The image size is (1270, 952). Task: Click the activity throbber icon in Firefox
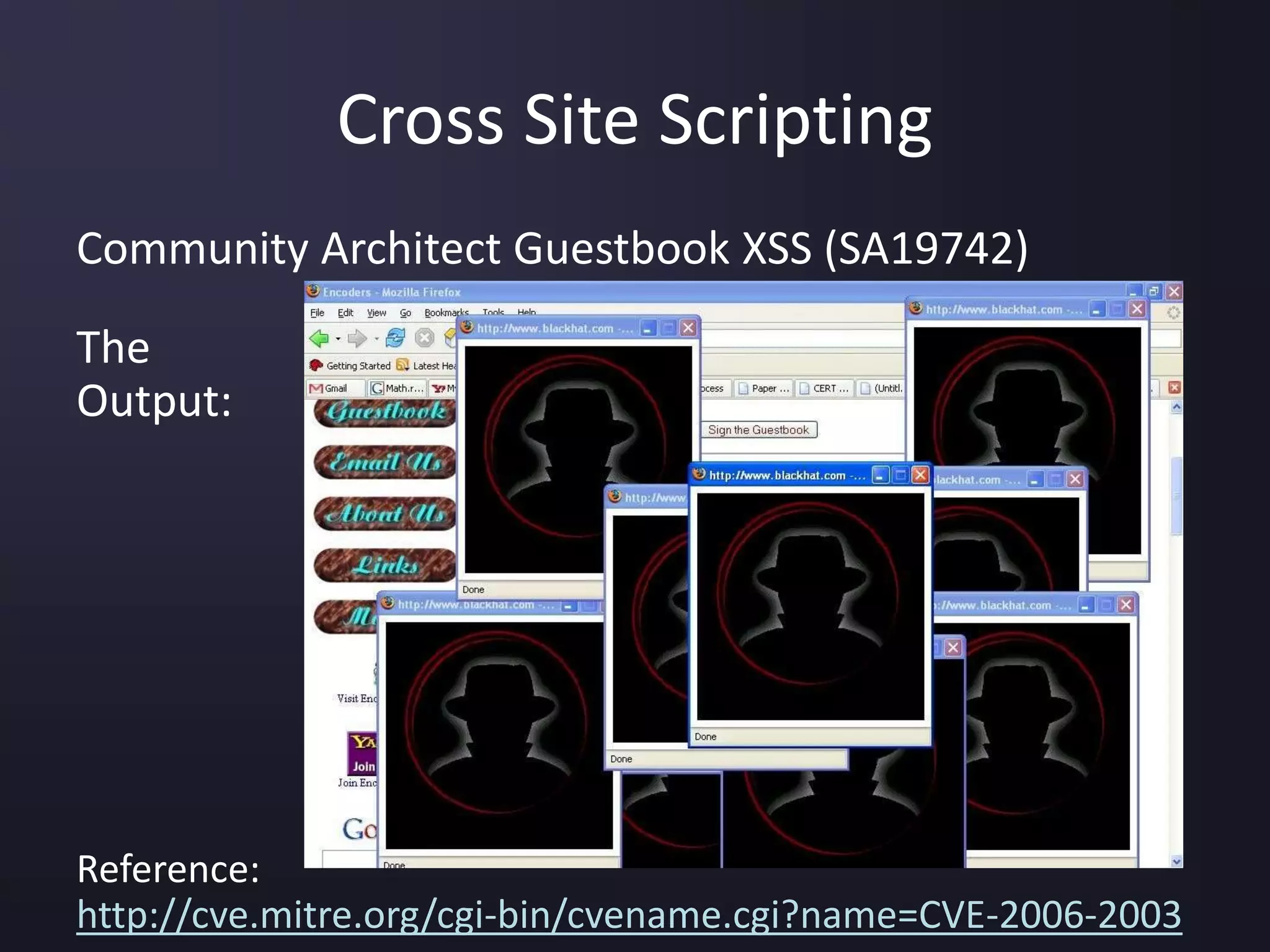pos(1173,313)
